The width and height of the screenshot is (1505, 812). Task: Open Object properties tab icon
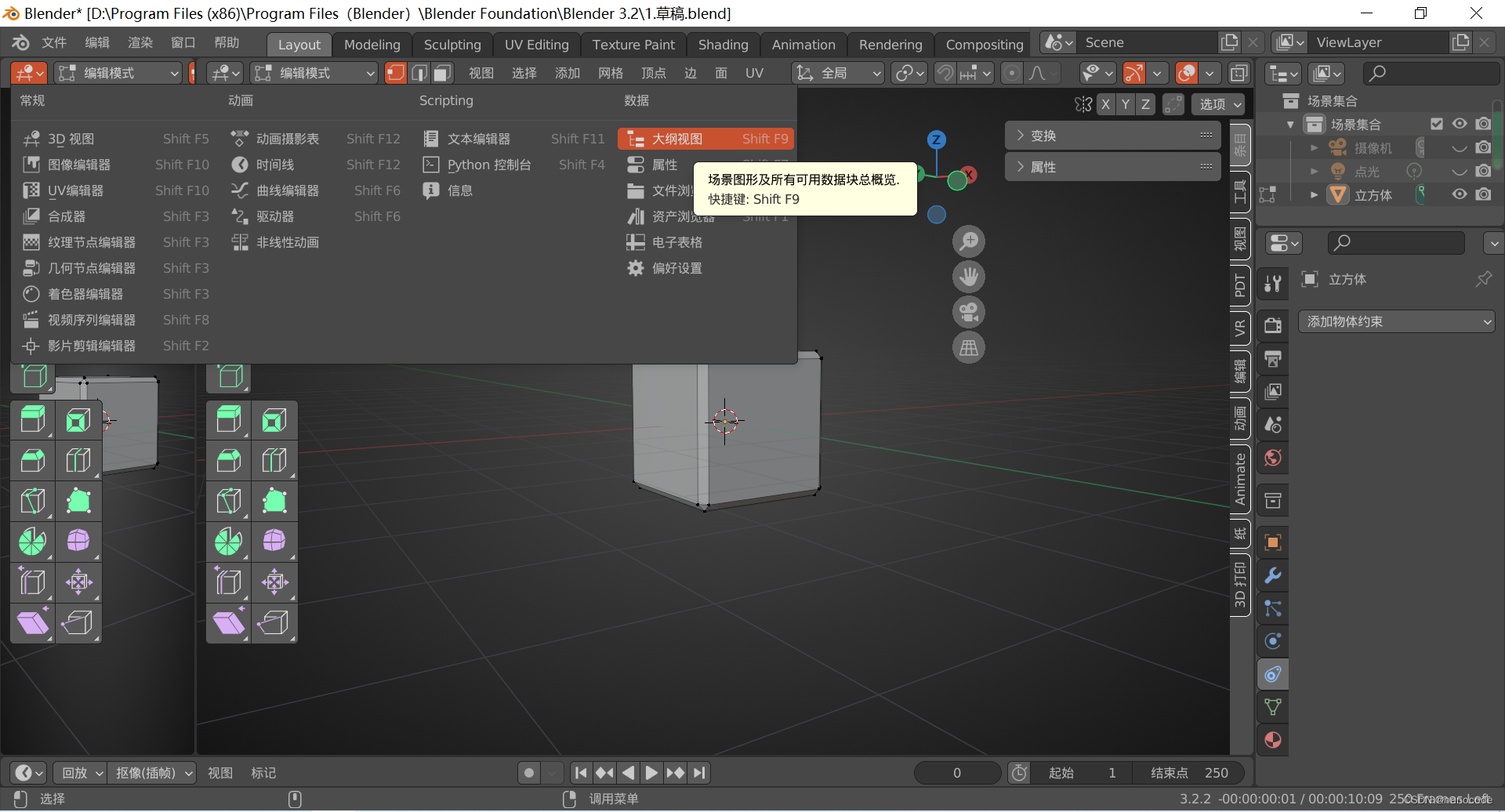1273,542
